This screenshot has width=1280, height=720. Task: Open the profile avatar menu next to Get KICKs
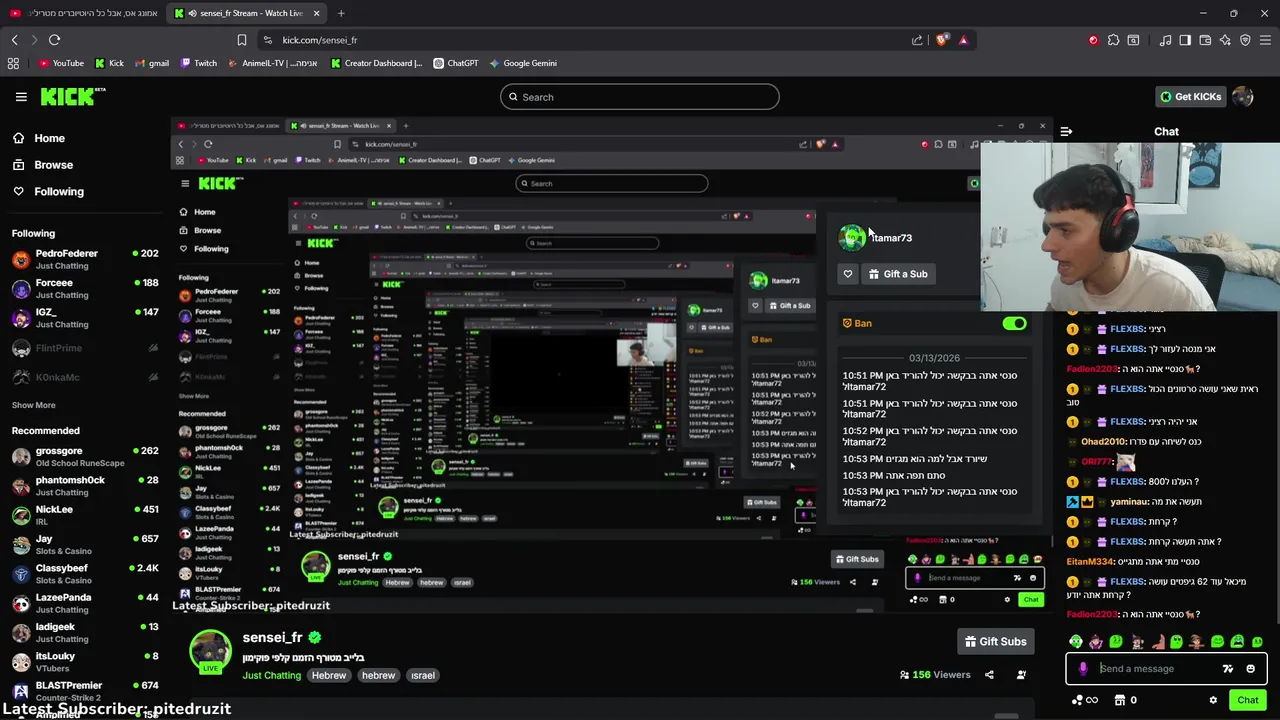coord(1243,97)
